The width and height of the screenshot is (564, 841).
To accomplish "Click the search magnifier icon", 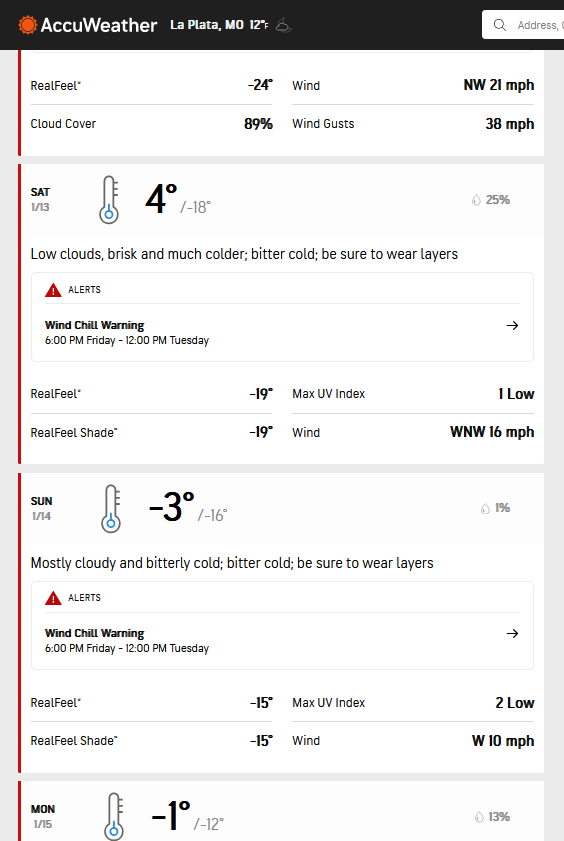I will pos(500,25).
